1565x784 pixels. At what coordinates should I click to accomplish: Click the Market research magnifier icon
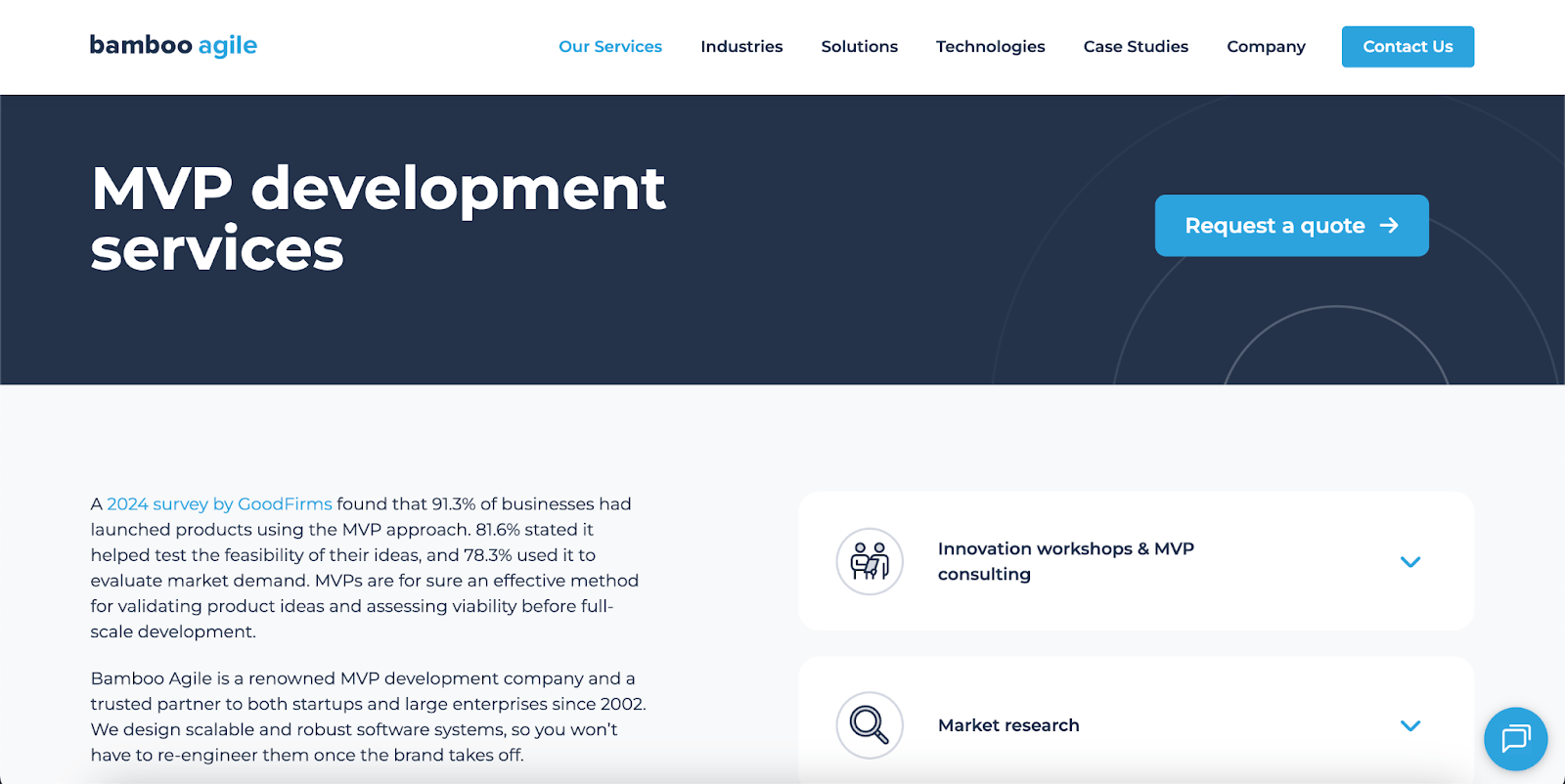[x=869, y=725]
